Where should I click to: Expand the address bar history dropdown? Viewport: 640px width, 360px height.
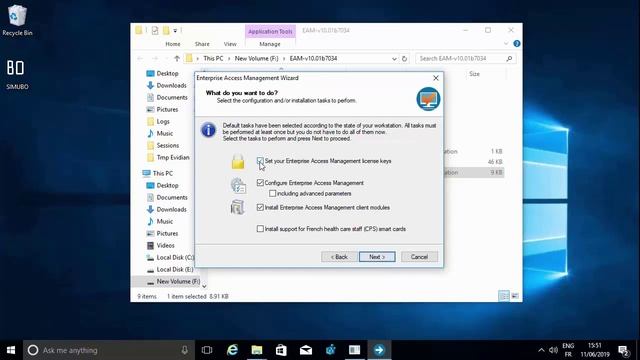tap(394, 58)
